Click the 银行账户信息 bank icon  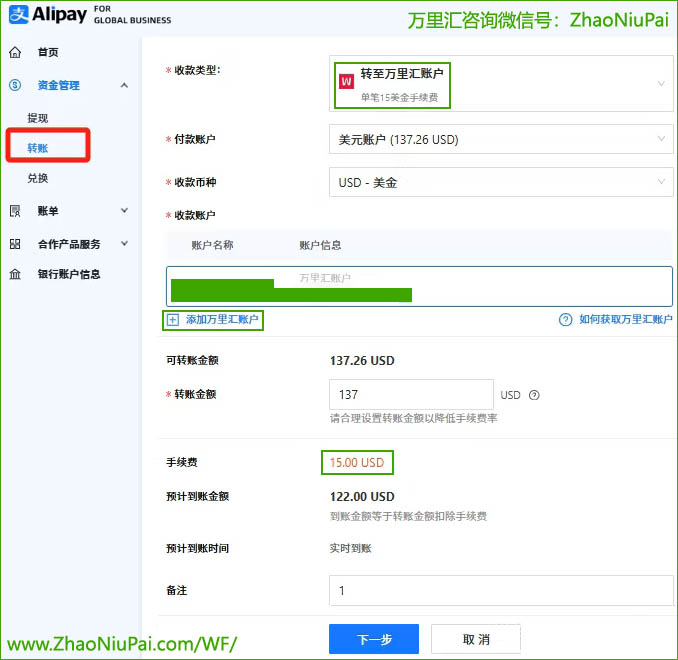[x=15, y=274]
